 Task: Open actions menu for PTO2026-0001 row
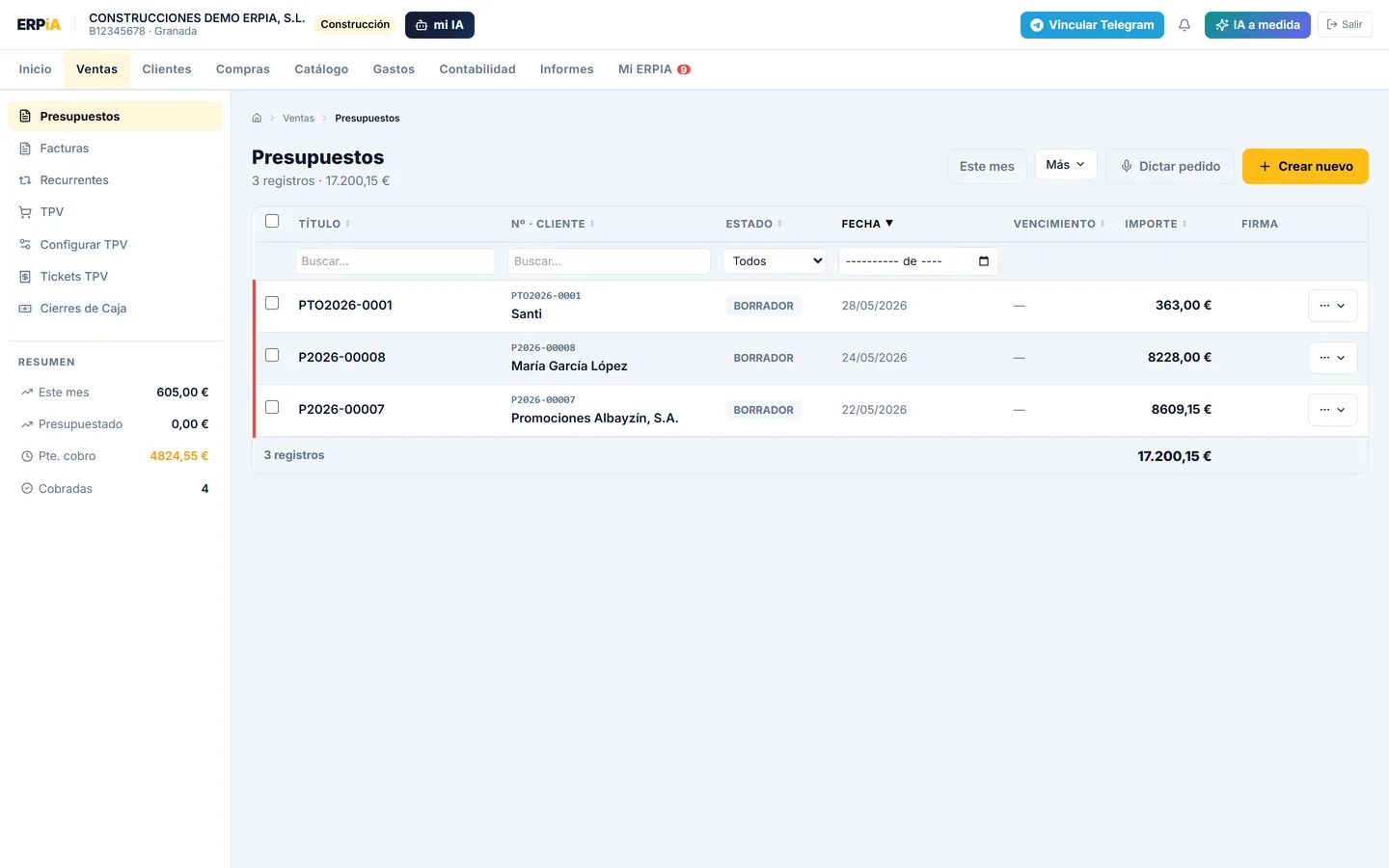(x=1333, y=306)
